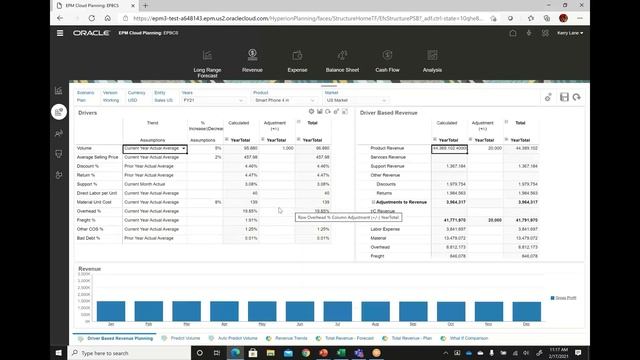Click the form Refresh arrow icon
The image size is (640, 360).
576,97
